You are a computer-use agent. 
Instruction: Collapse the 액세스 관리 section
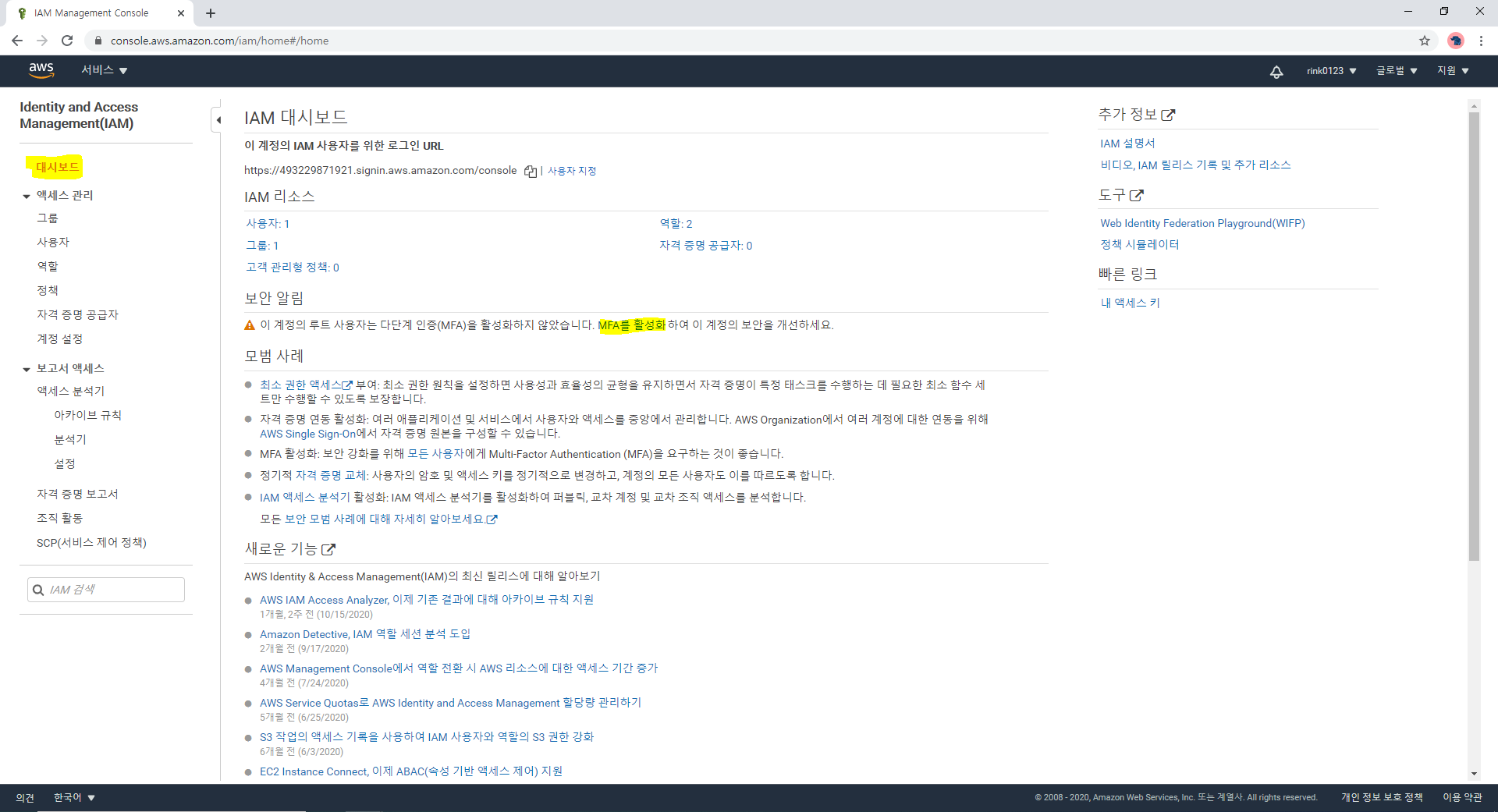pos(27,197)
